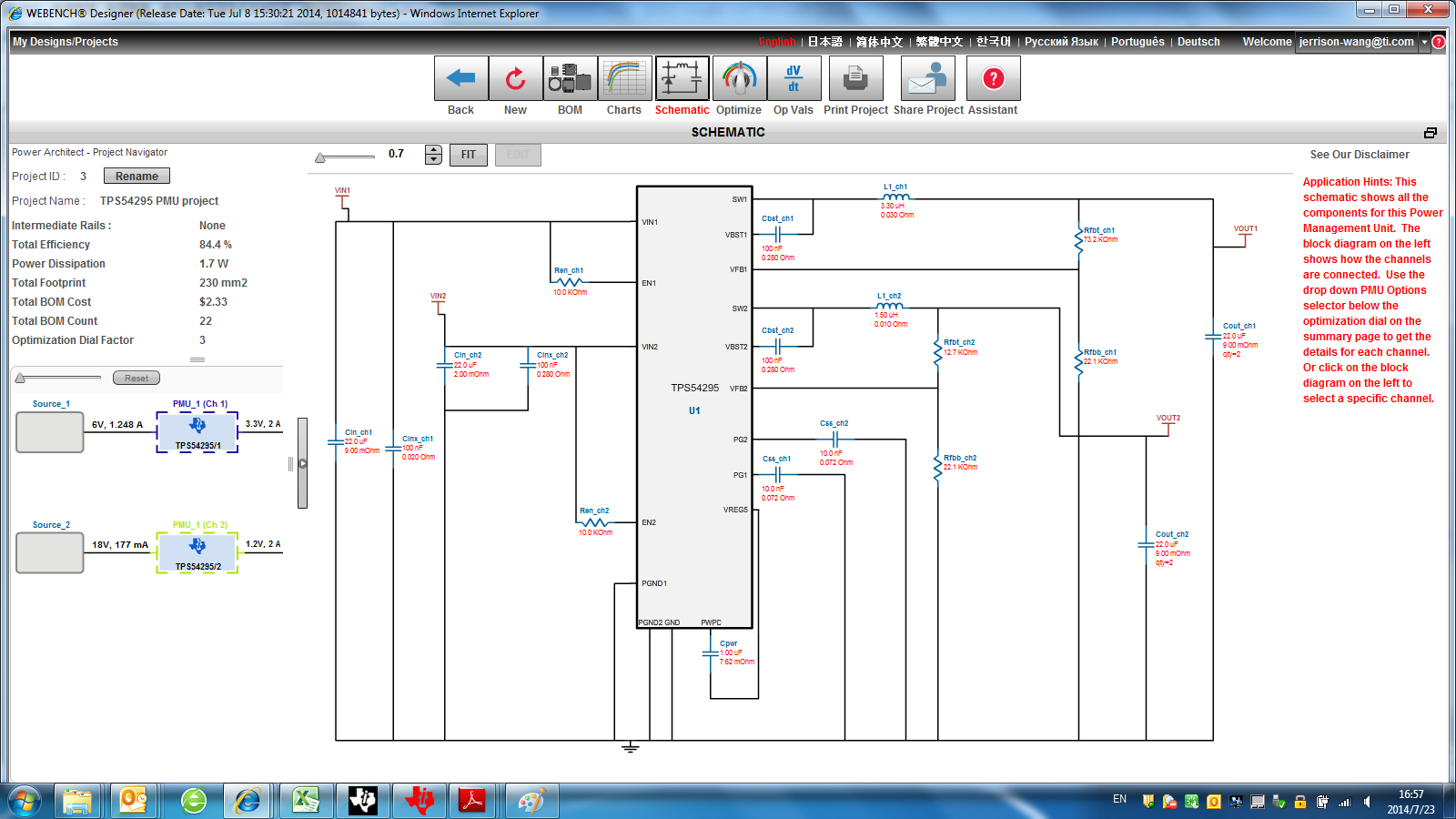
Task: Click the volume speaker tray icon
Action: [1367, 802]
